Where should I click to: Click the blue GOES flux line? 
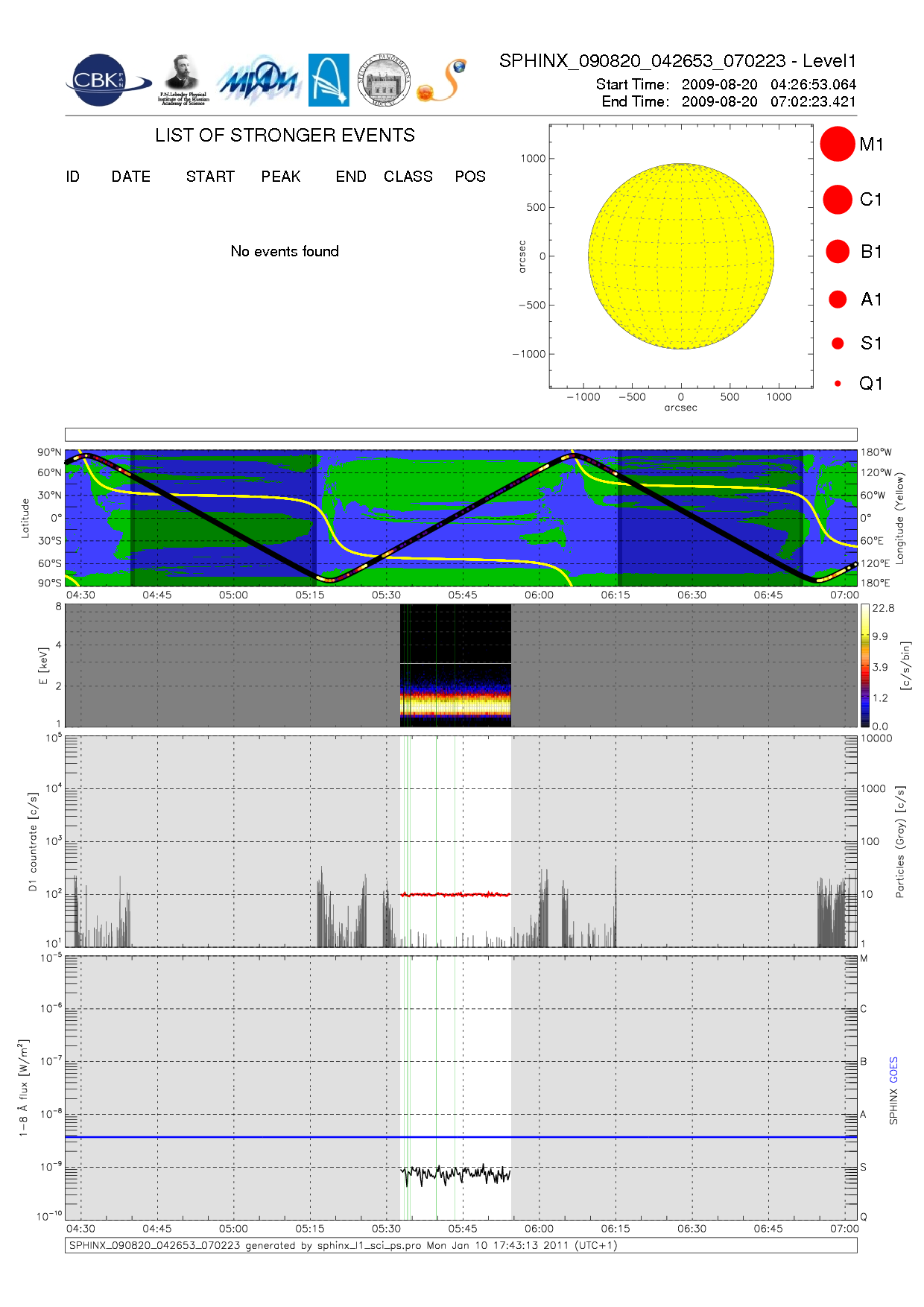click(298, 1137)
